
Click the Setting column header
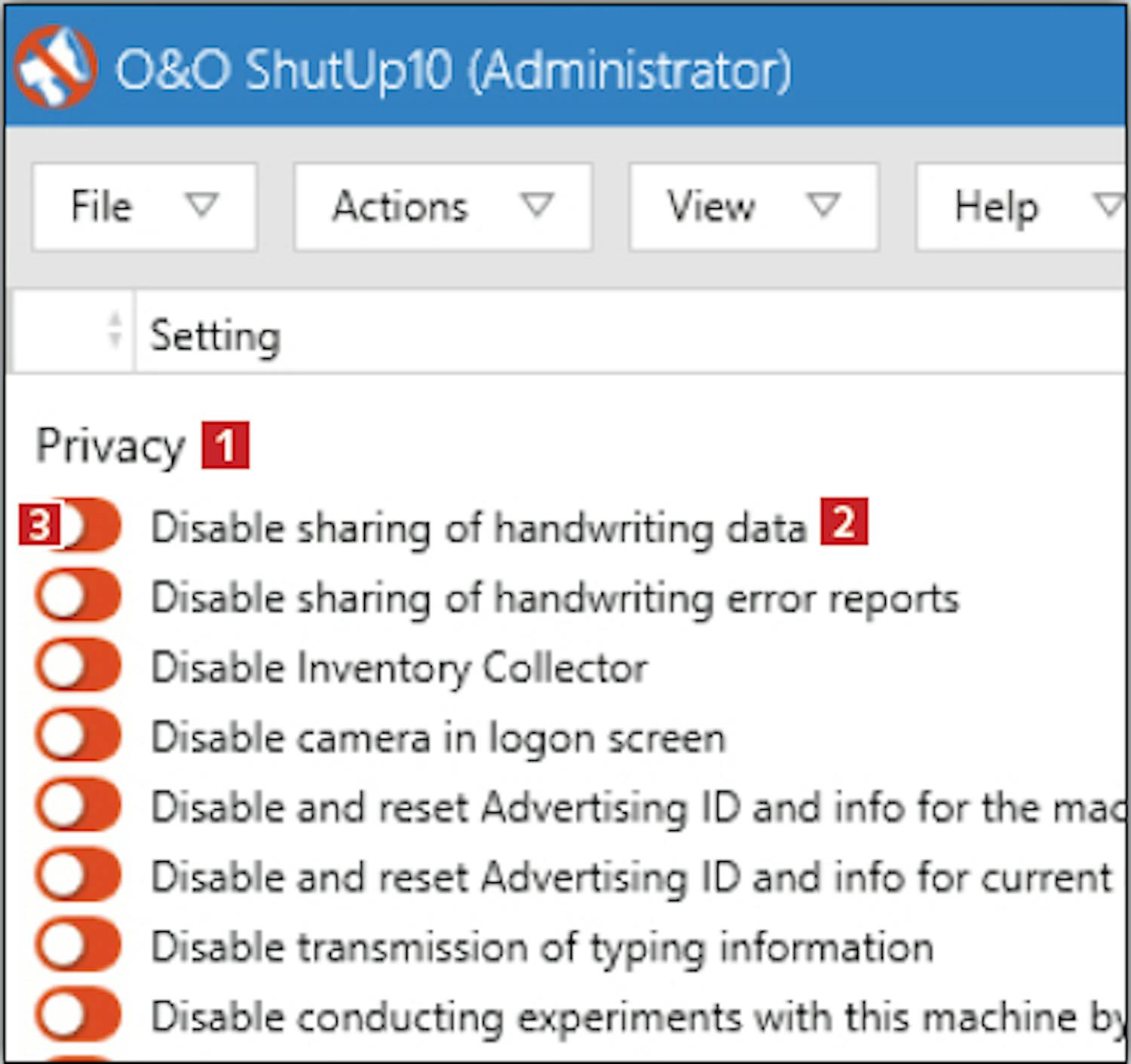216,336
